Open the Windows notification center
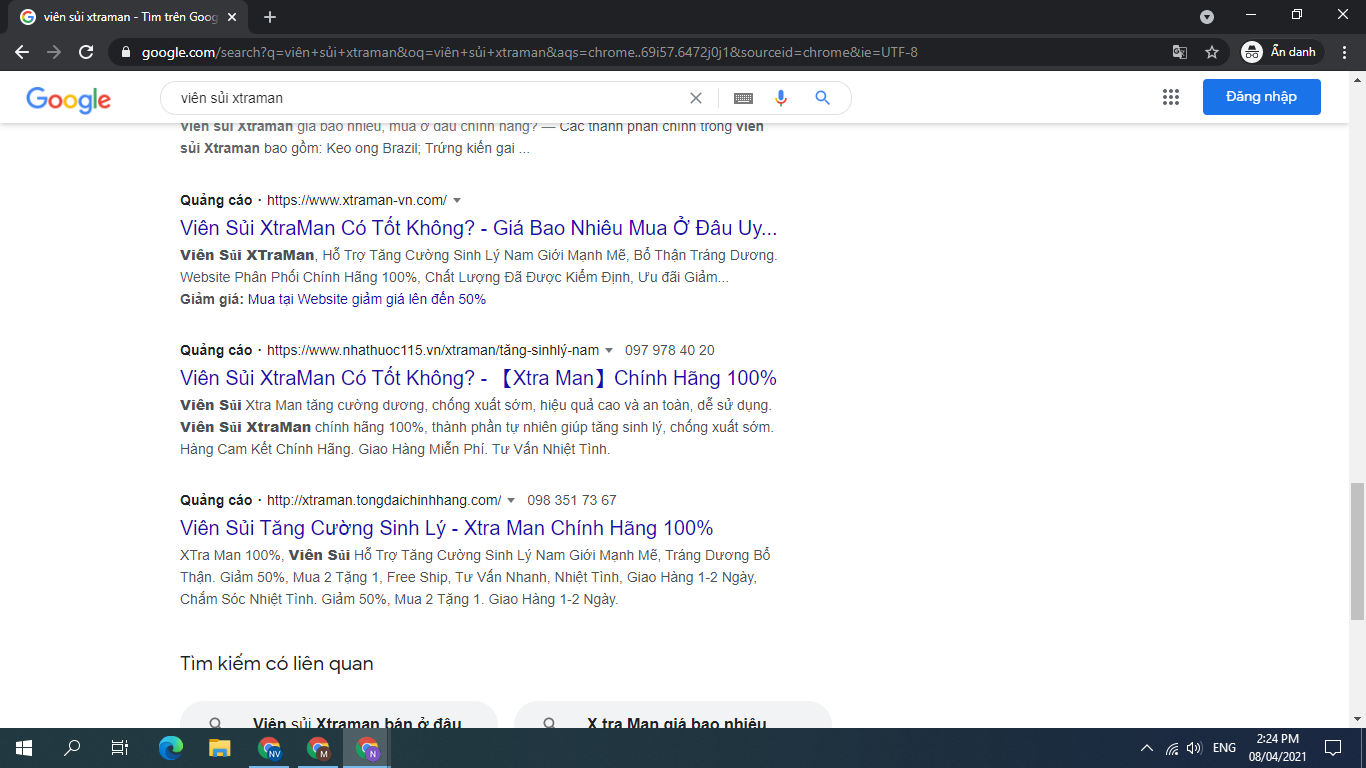The width and height of the screenshot is (1366, 768). tap(1333, 748)
